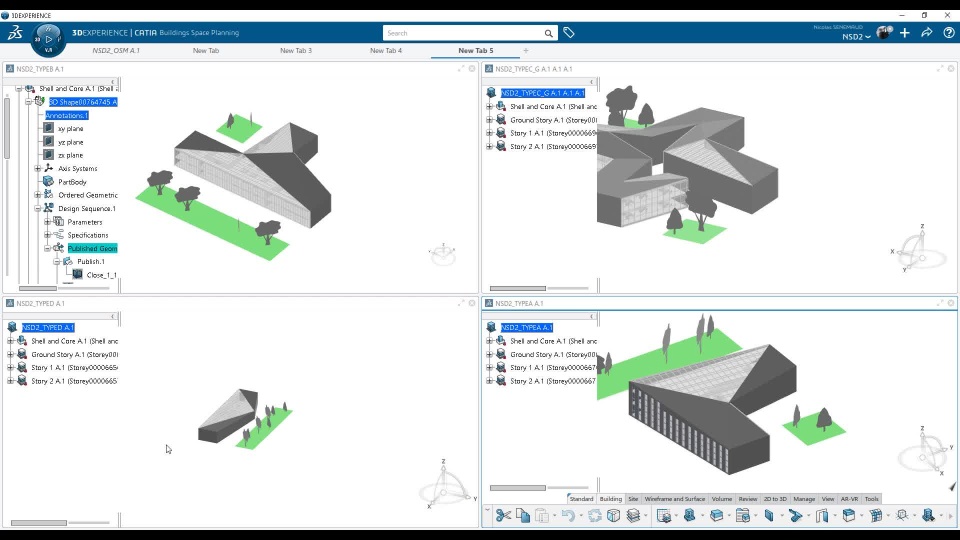Select Published Geom node
Image resolution: width=960 pixels, height=540 pixels.
point(92,249)
